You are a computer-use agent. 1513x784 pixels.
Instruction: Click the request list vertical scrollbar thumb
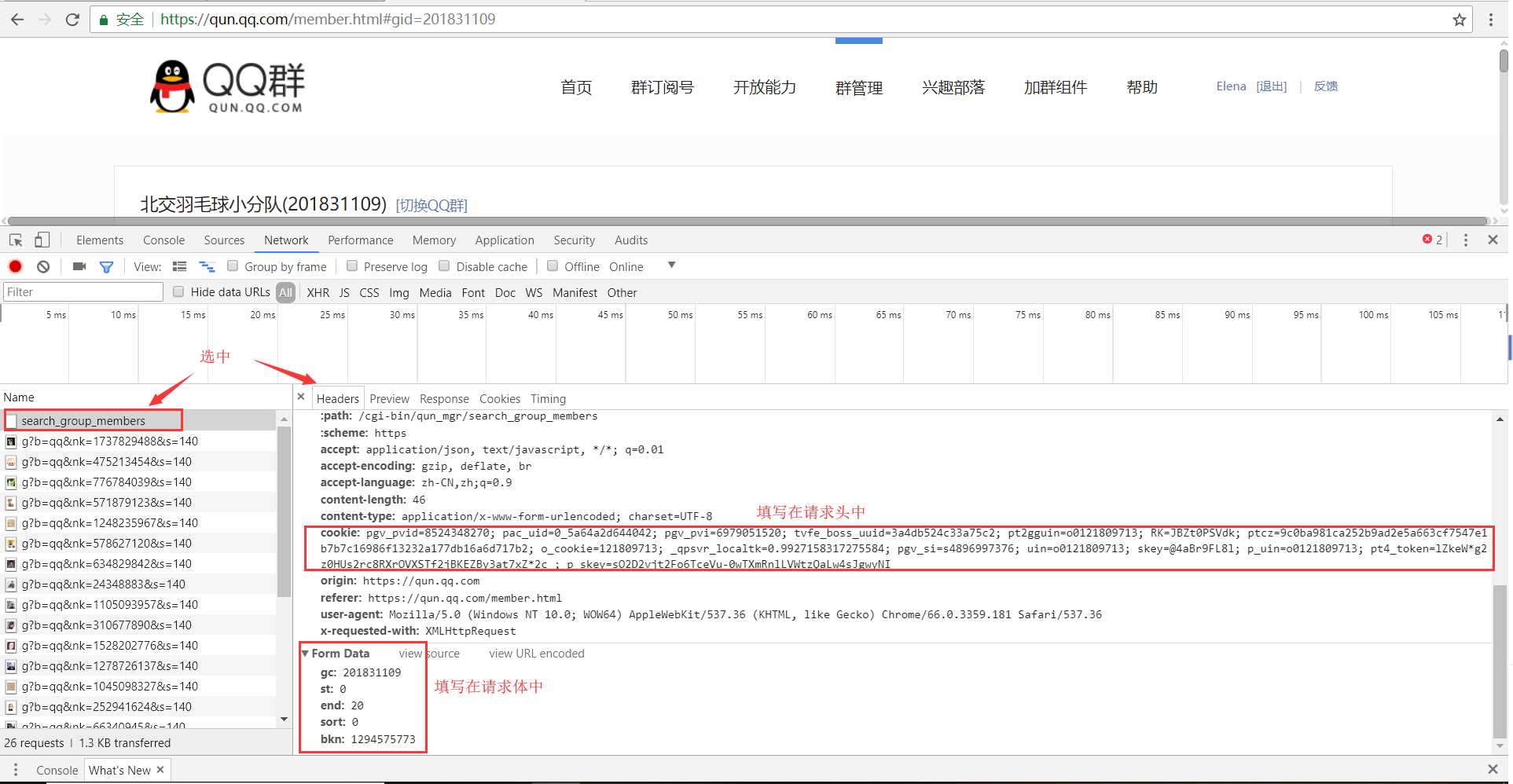(284, 511)
